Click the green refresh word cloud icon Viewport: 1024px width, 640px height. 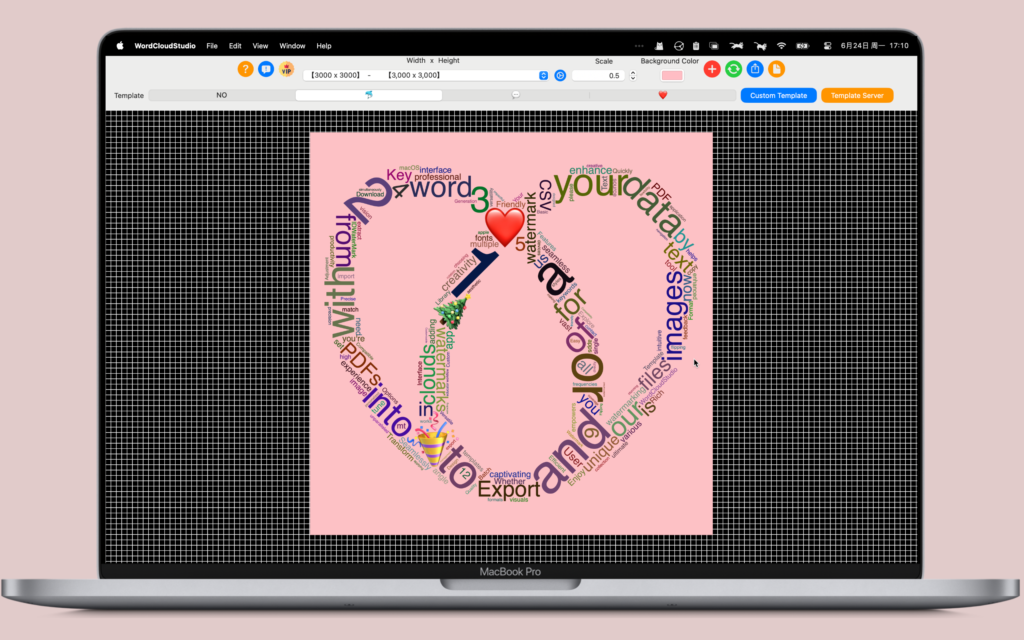point(733,69)
